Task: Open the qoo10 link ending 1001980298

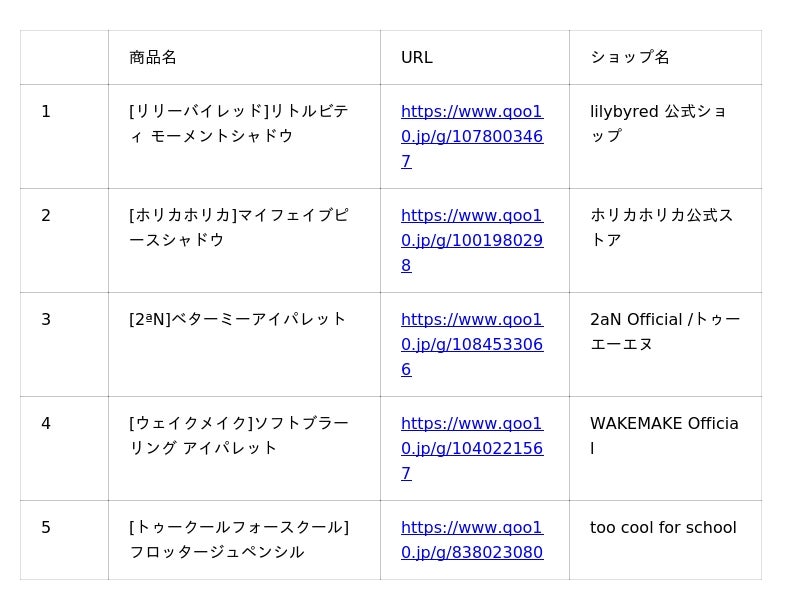Action: tap(472, 240)
